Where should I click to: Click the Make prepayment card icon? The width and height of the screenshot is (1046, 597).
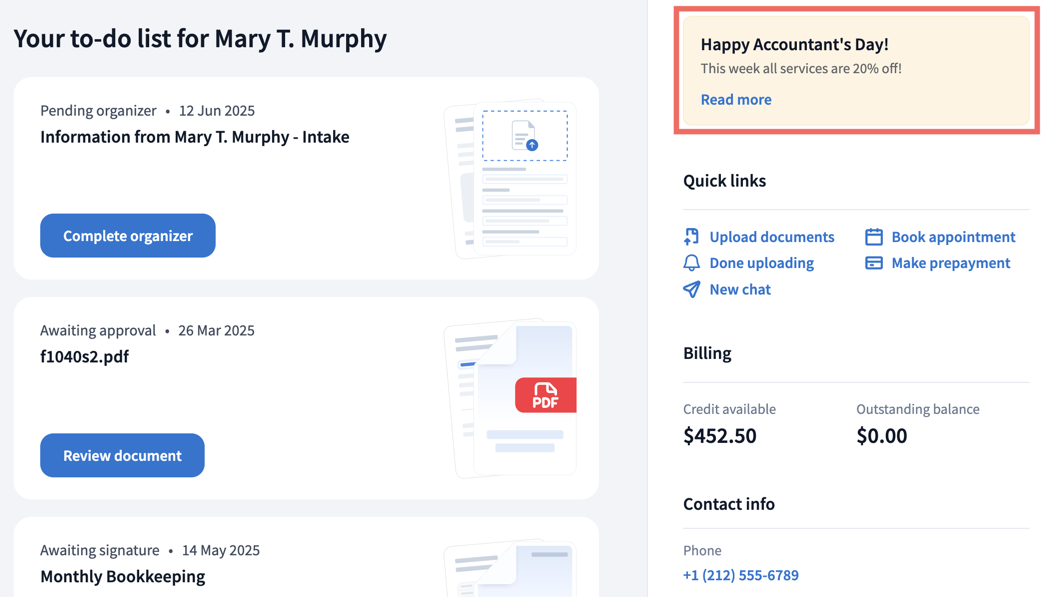[874, 263]
